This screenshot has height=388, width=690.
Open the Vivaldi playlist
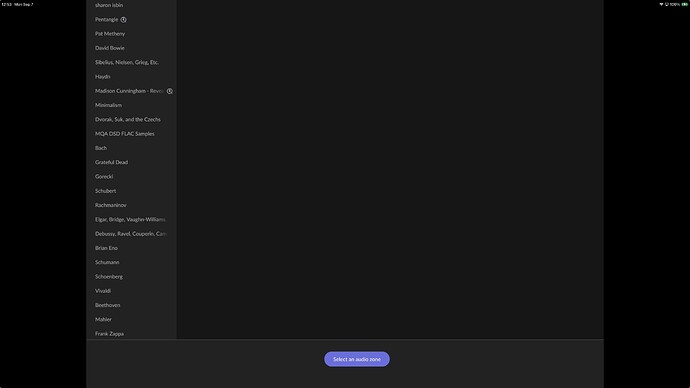103,291
